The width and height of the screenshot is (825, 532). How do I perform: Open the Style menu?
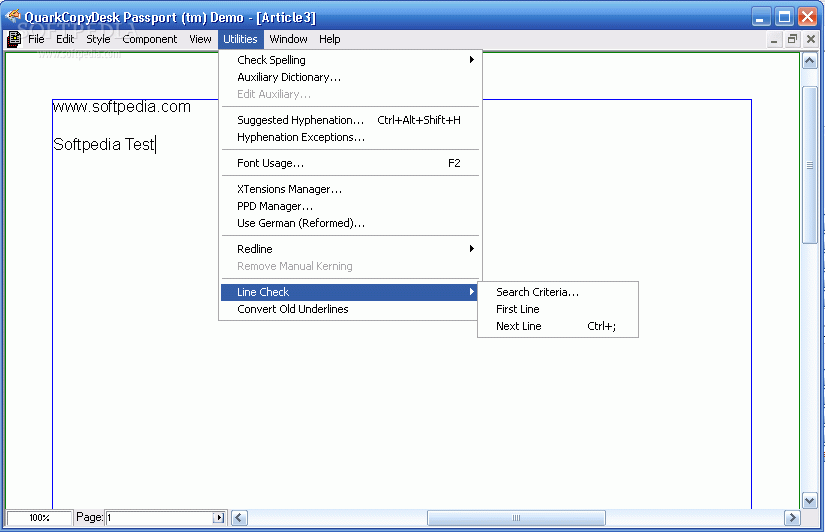tap(98, 39)
